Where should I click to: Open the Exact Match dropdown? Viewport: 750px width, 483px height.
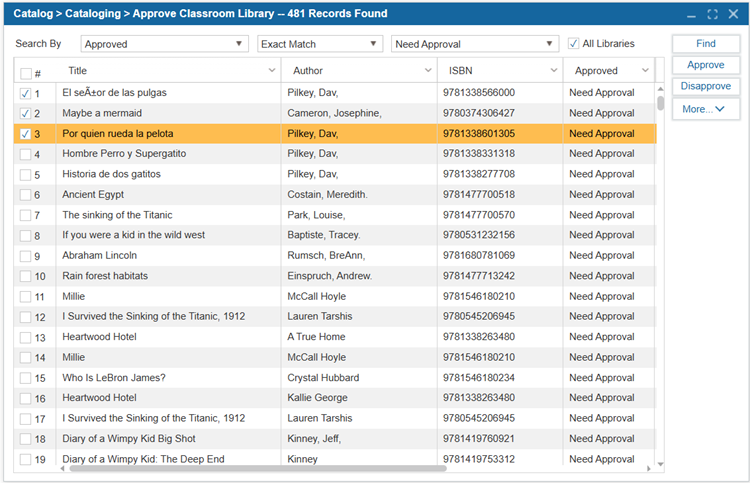click(320, 44)
